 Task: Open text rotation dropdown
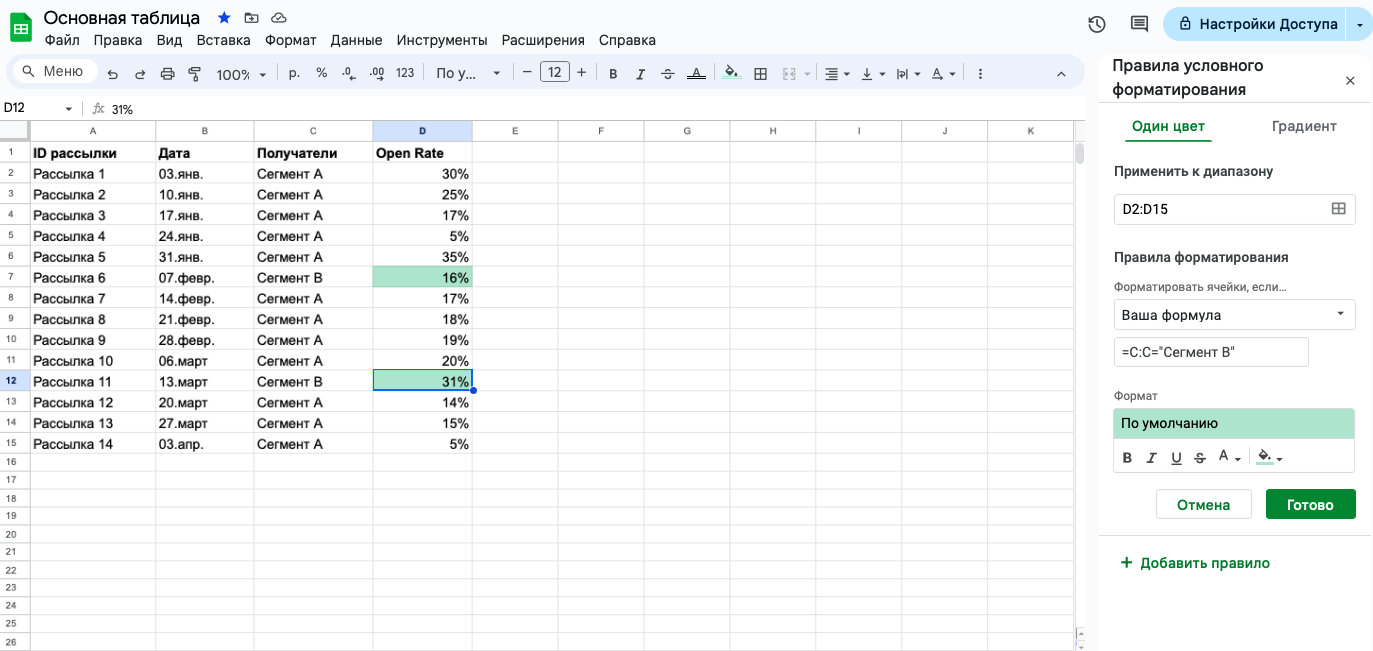tap(943, 74)
